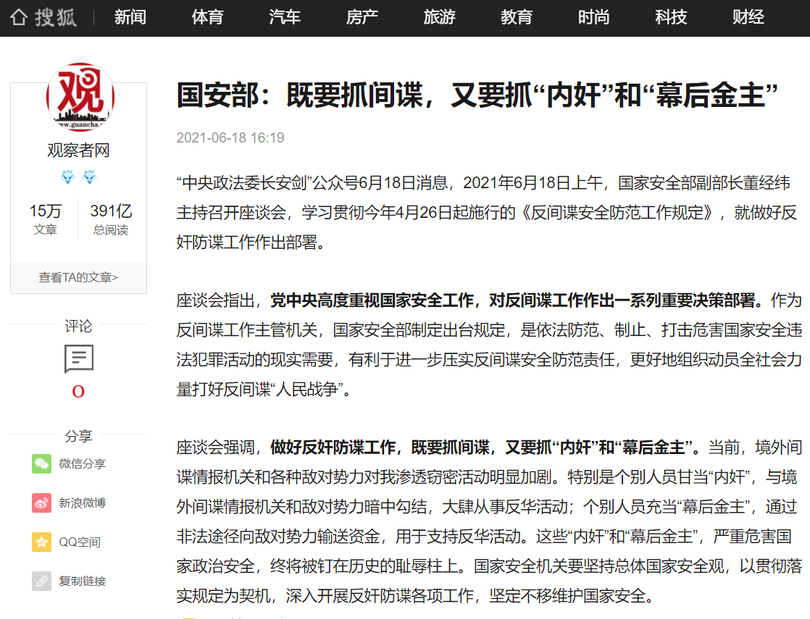Share to QQ空间 star icon
Image resolution: width=810 pixels, height=619 pixels.
41,542
